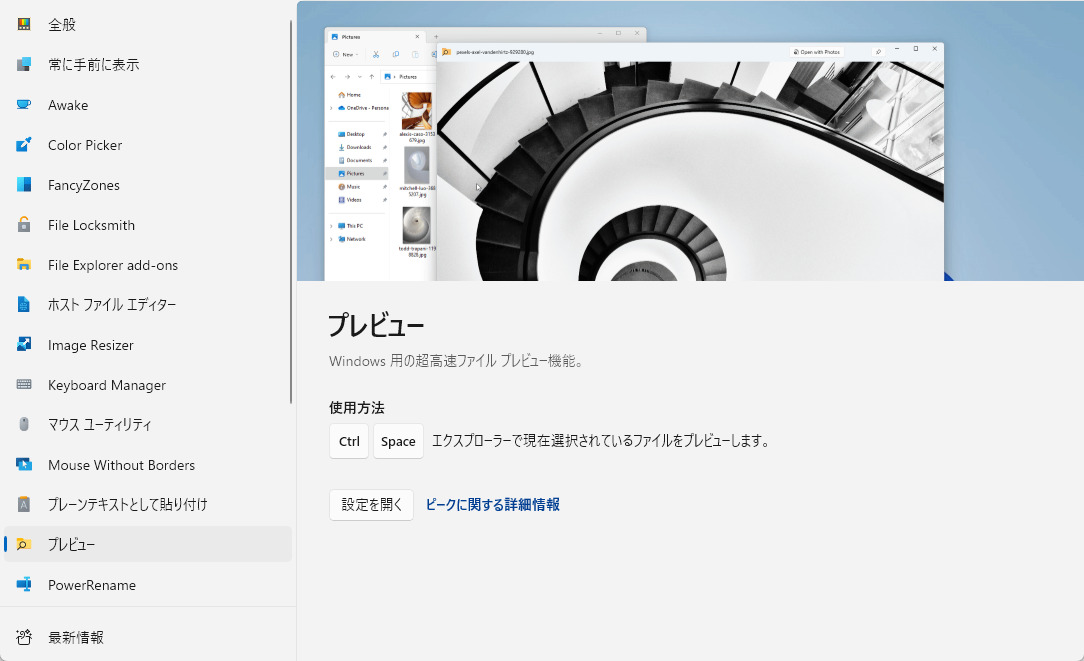This screenshot has height=661, width=1084.
Task: Go to the Awake page
Action: 147,104
